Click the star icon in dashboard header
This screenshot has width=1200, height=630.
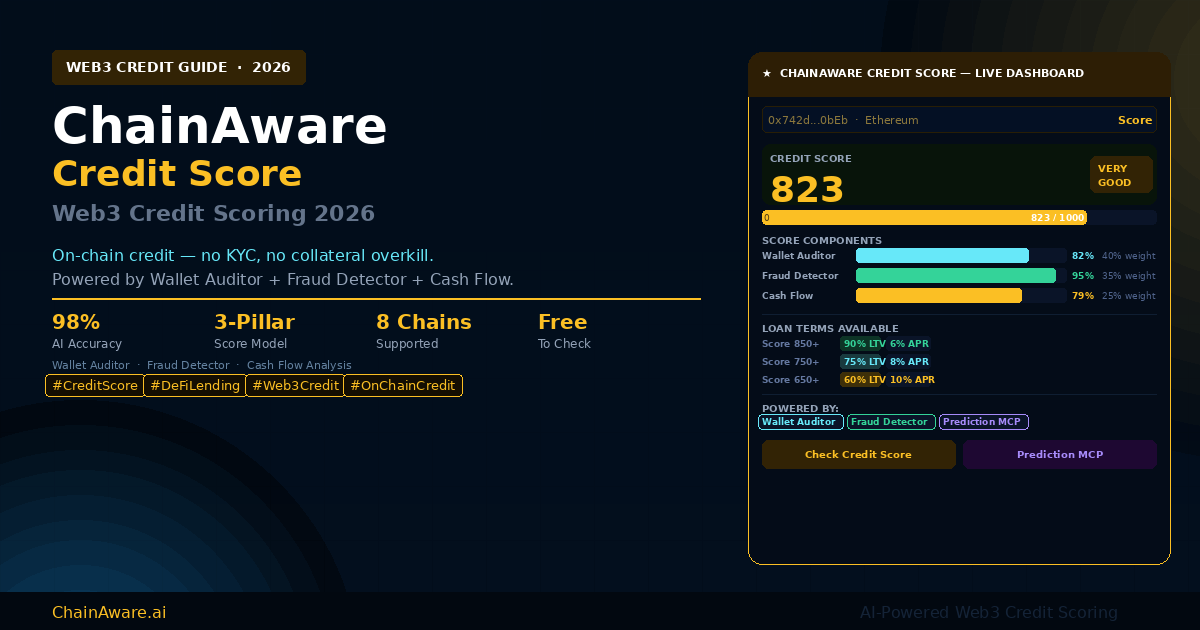767,74
